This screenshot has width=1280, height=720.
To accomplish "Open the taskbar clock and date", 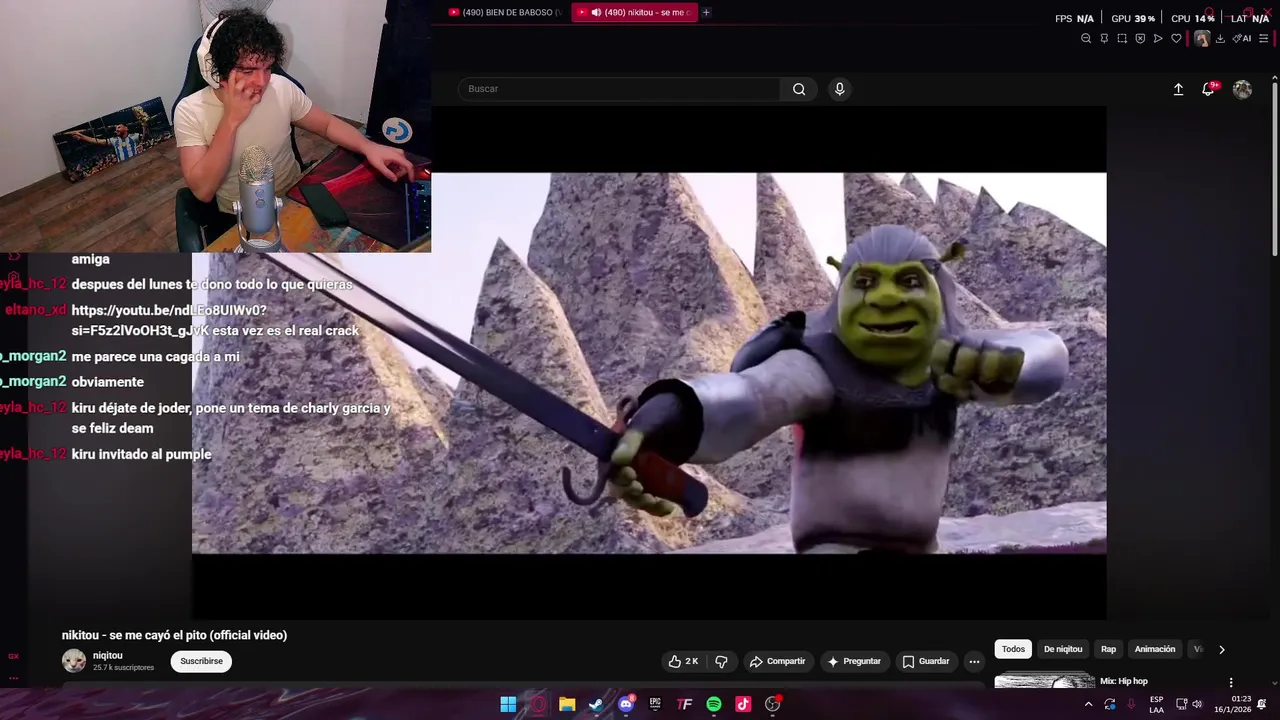I will (x=1233, y=704).
